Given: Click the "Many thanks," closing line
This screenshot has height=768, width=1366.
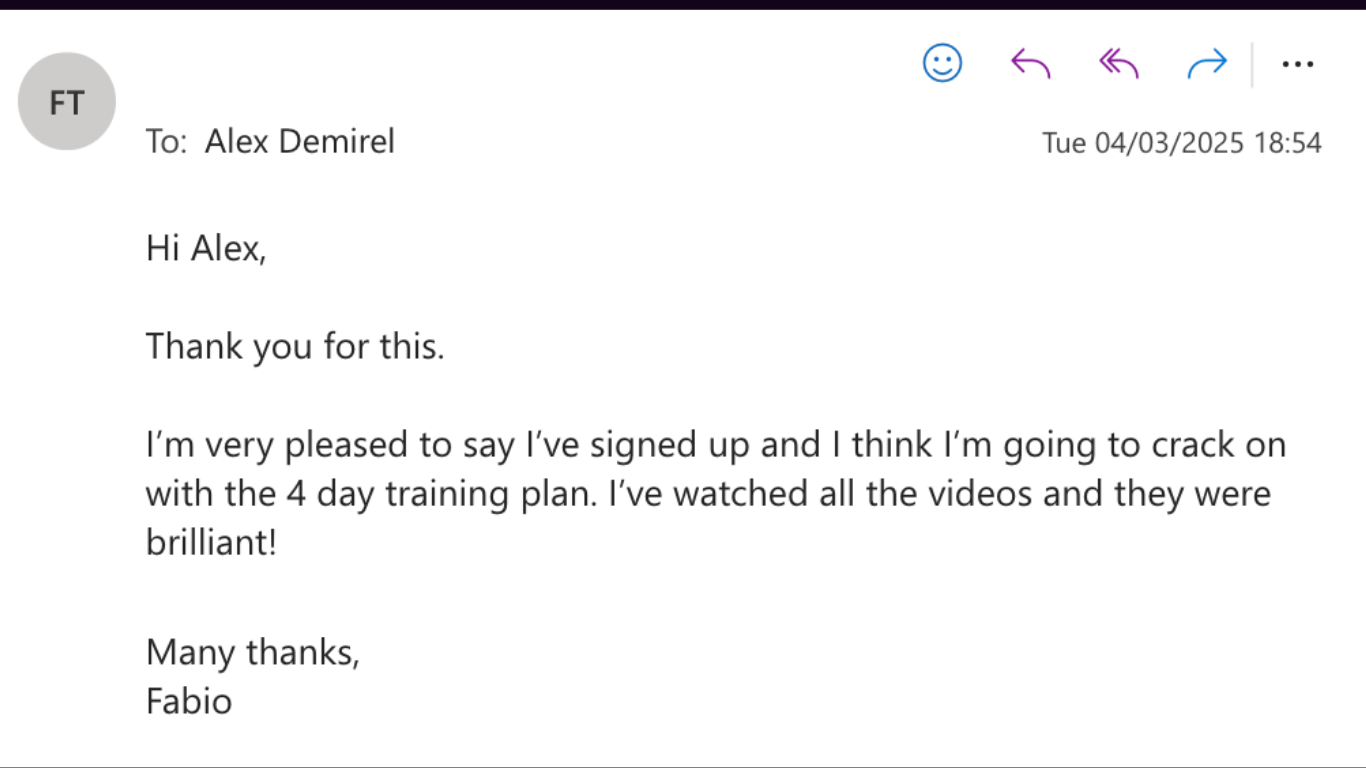Looking at the screenshot, I should coord(252,652).
